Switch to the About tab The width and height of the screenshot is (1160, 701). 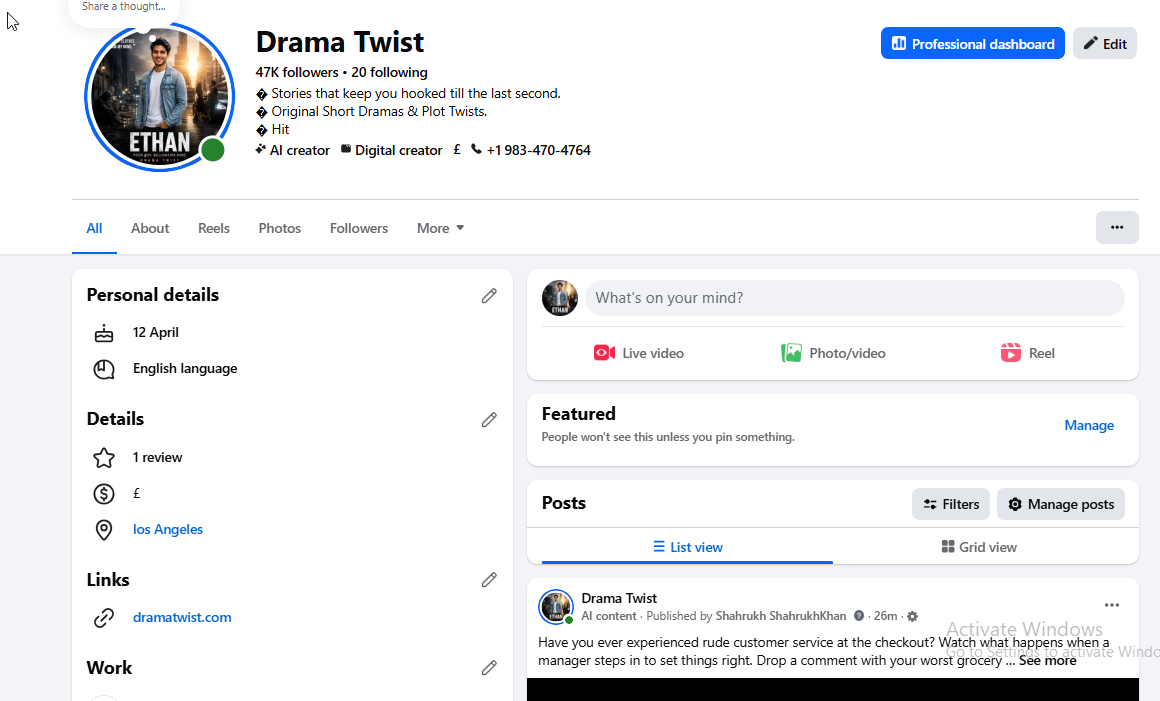(150, 228)
